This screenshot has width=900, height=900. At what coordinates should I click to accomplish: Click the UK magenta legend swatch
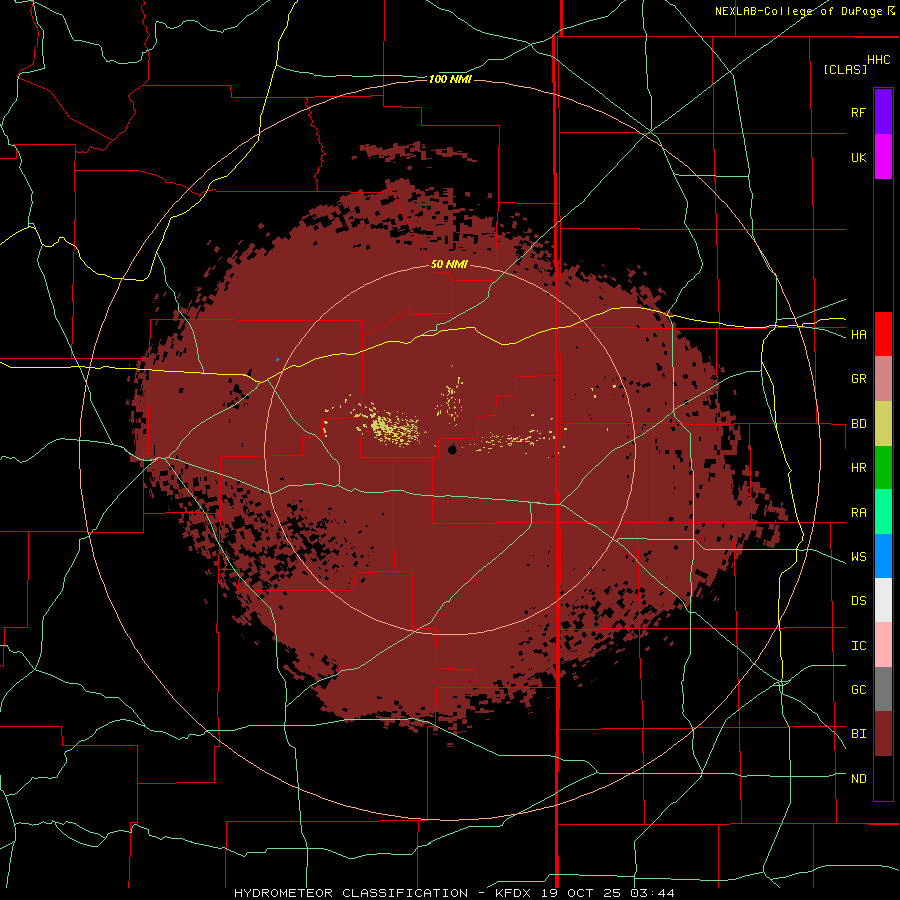(x=883, y=157)
